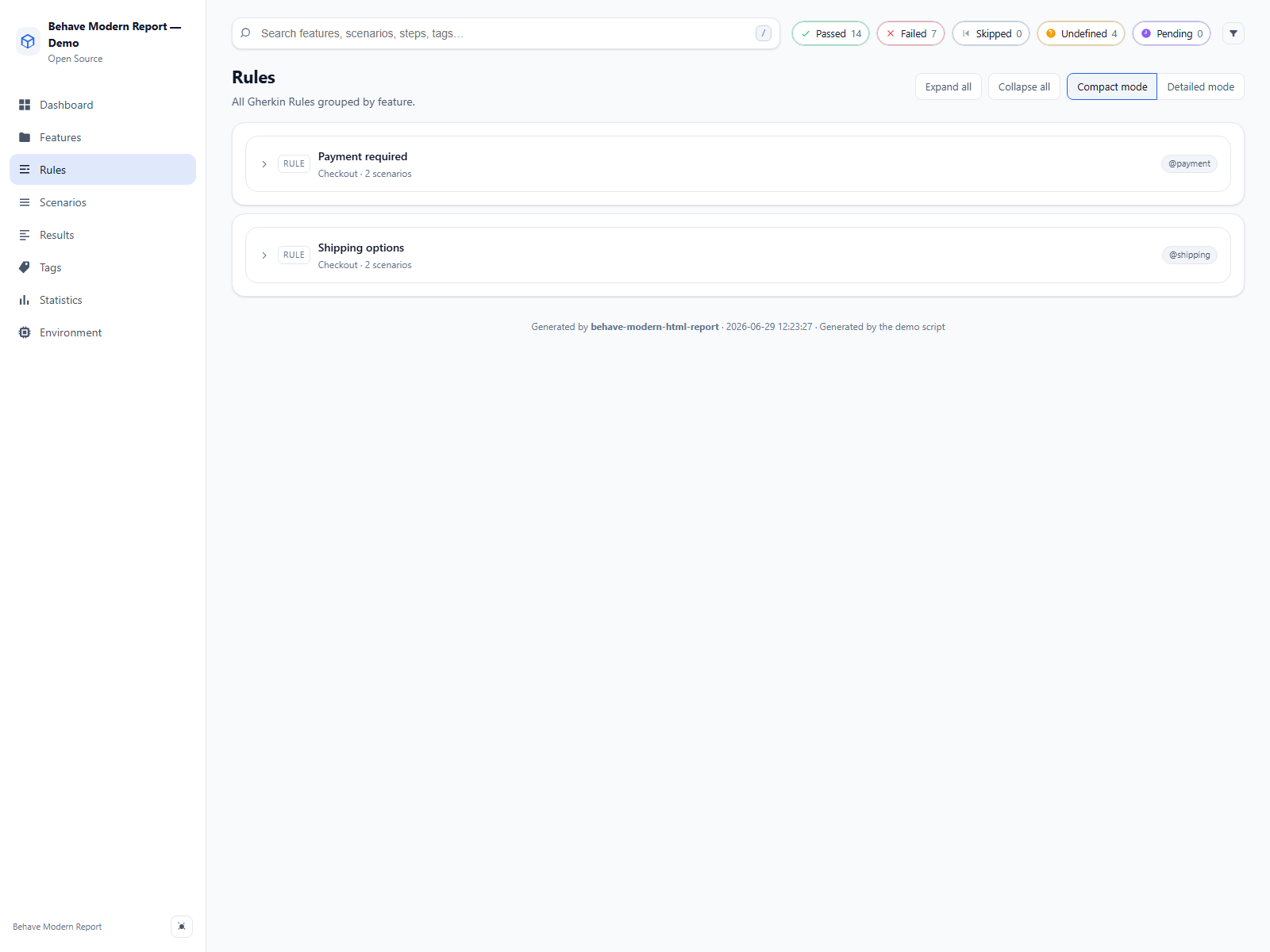The height and width of the screenshot is (952, 1270).
Task: Toggle the Pending 0 status filter
Action: pos(1172,33)
